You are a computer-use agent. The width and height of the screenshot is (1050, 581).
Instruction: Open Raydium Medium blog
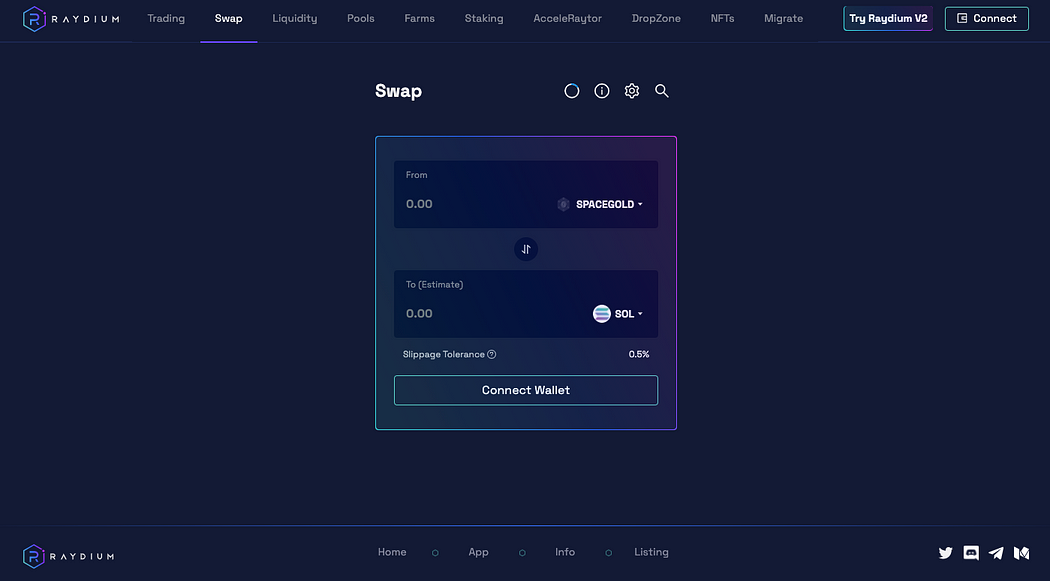(x=1021, y=553)
